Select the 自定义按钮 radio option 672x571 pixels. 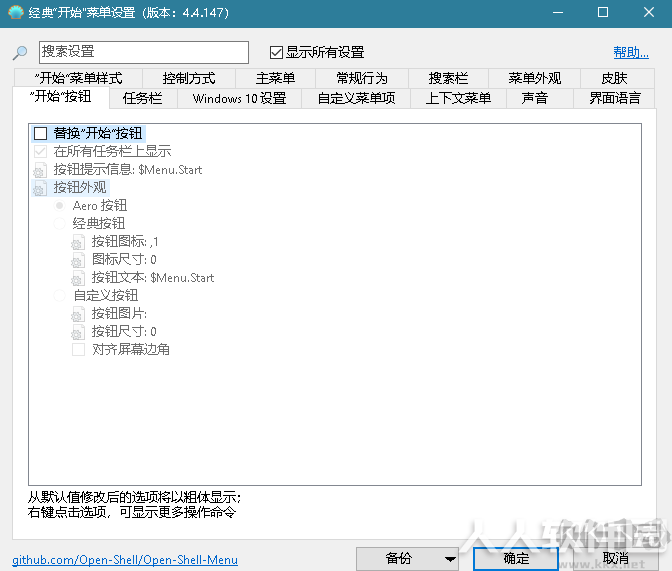click(60, 295)
